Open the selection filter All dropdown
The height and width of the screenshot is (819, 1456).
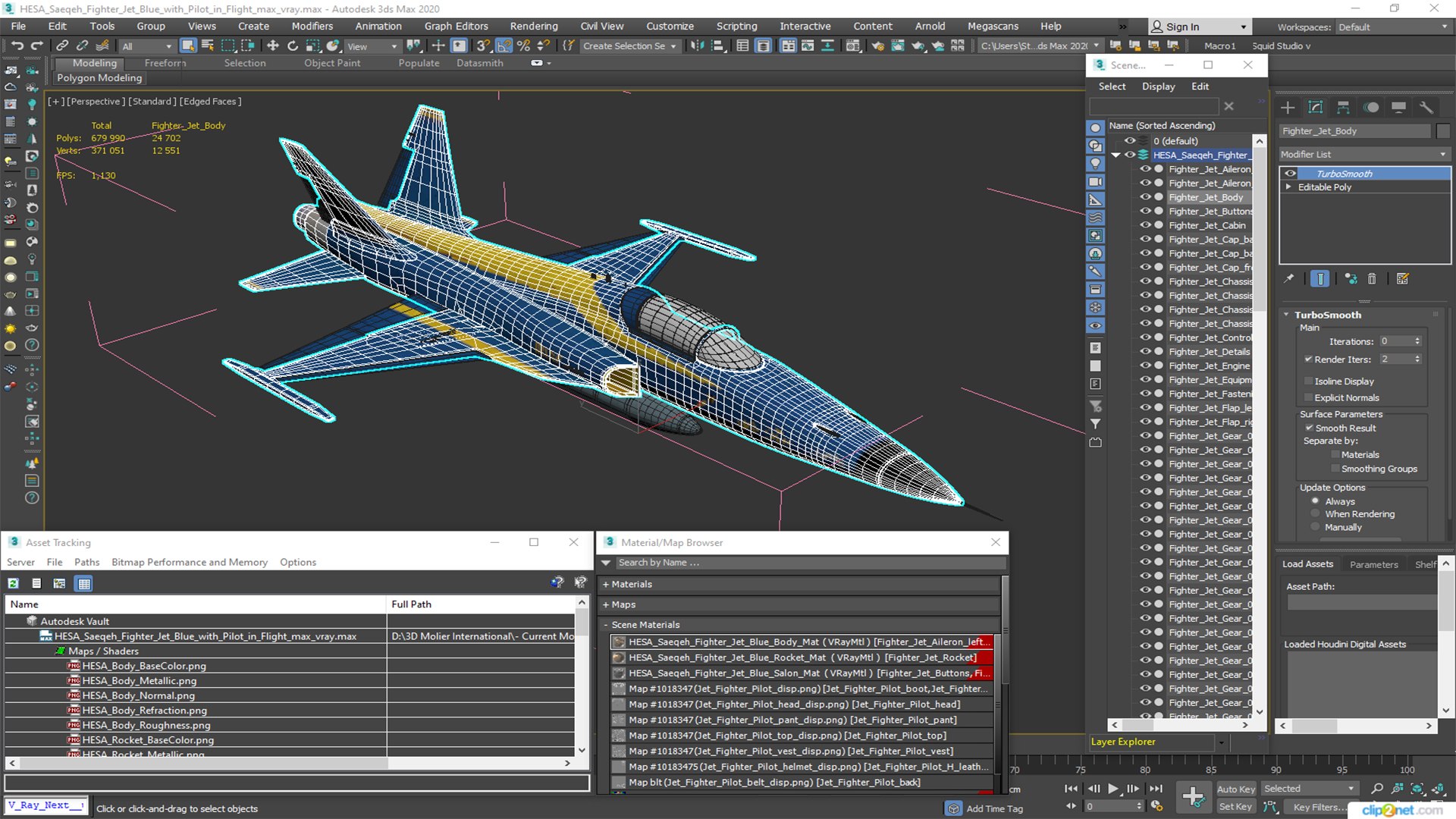click(147, 46)
